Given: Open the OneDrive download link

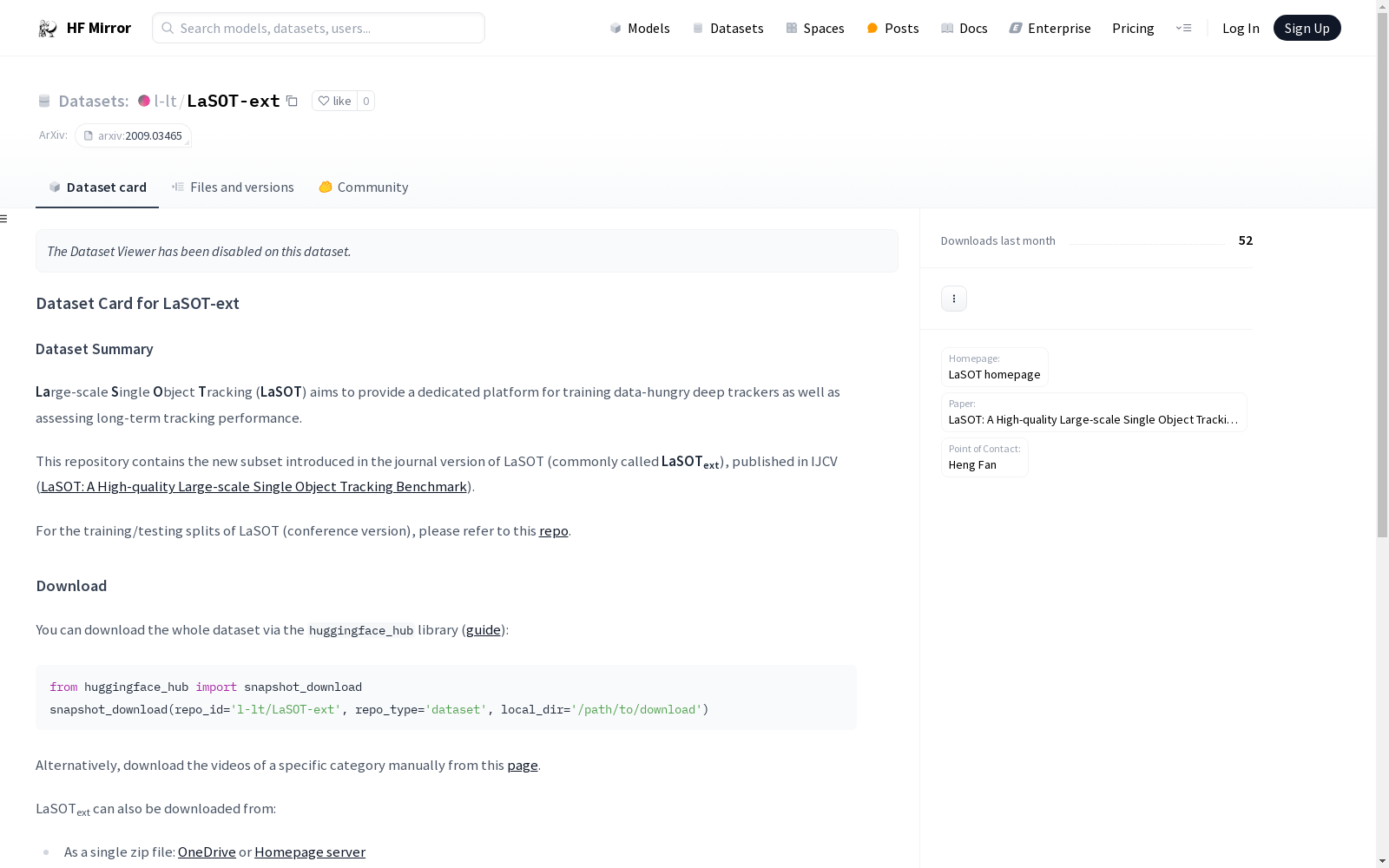Looking at the screenshot, I should click(207, 852).
